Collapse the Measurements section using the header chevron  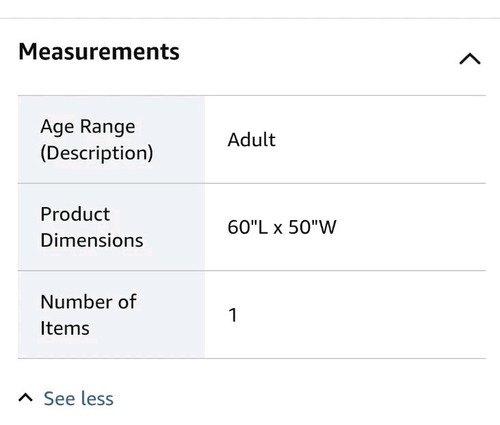pyautogui.click(x=470, y=59)
